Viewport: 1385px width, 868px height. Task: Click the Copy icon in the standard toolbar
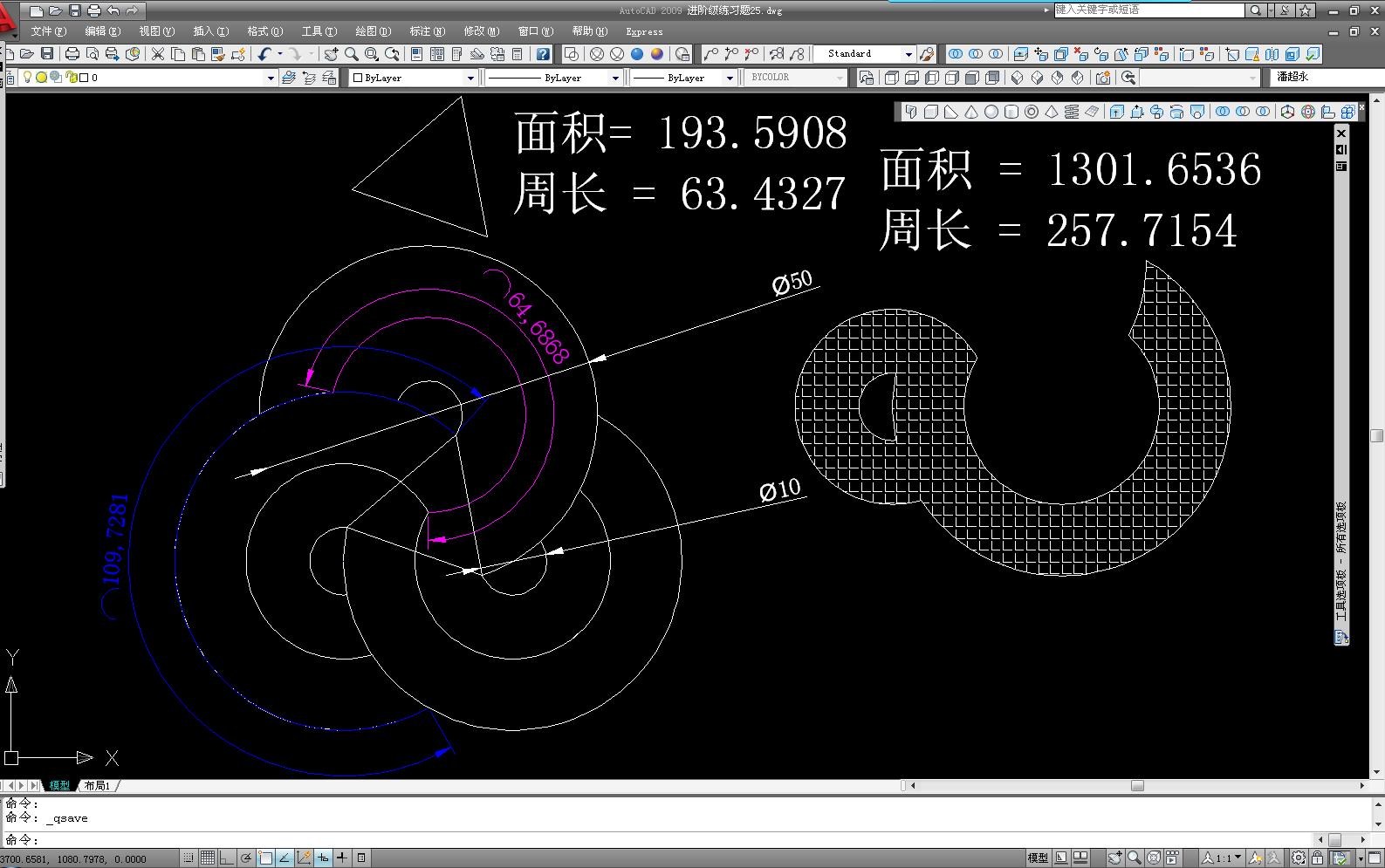[178, 54]
